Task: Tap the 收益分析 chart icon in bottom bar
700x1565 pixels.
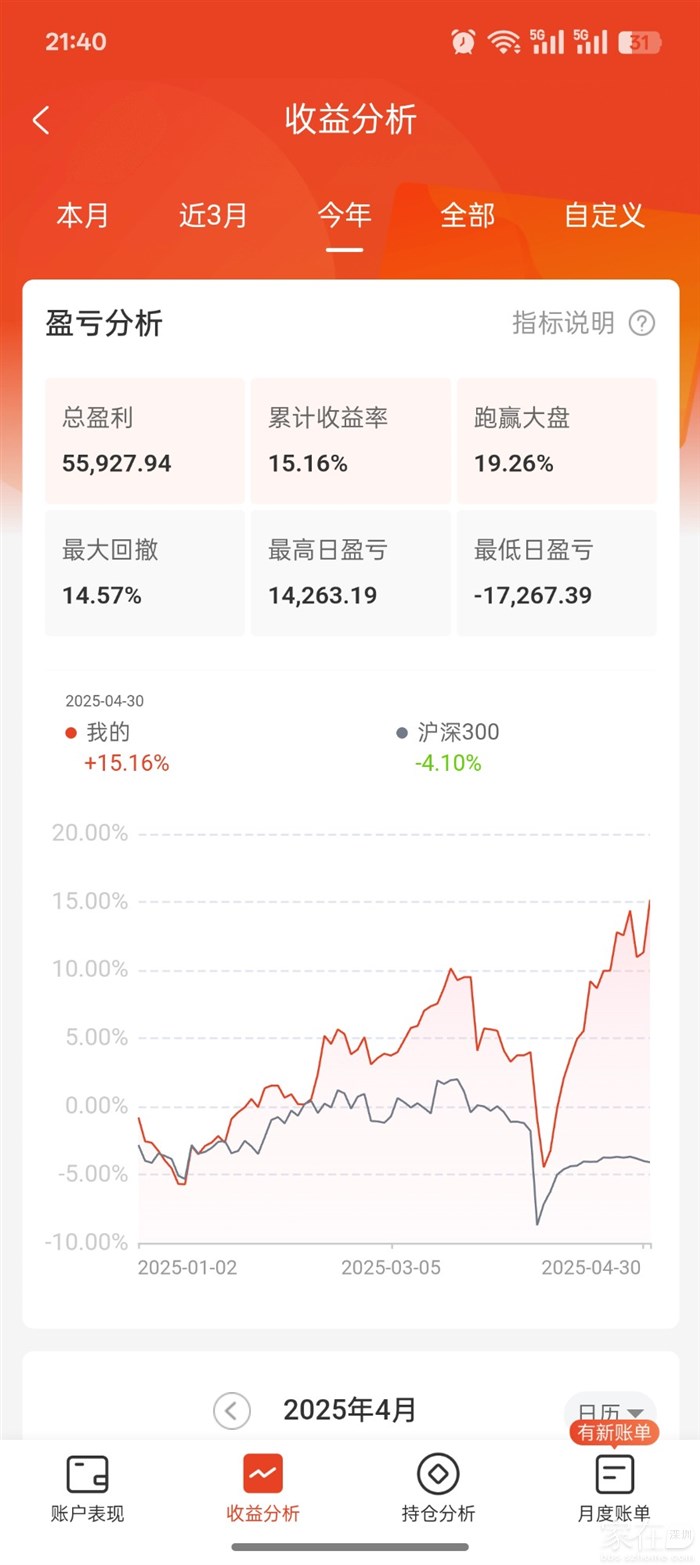Action: [x=263, y=1474]
